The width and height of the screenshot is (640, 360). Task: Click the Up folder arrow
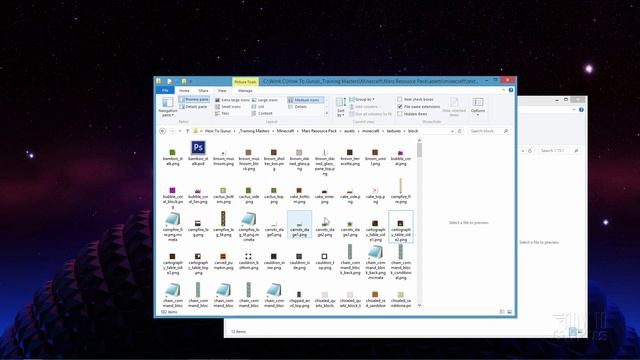pyautogui.click(x=187, y=131)
